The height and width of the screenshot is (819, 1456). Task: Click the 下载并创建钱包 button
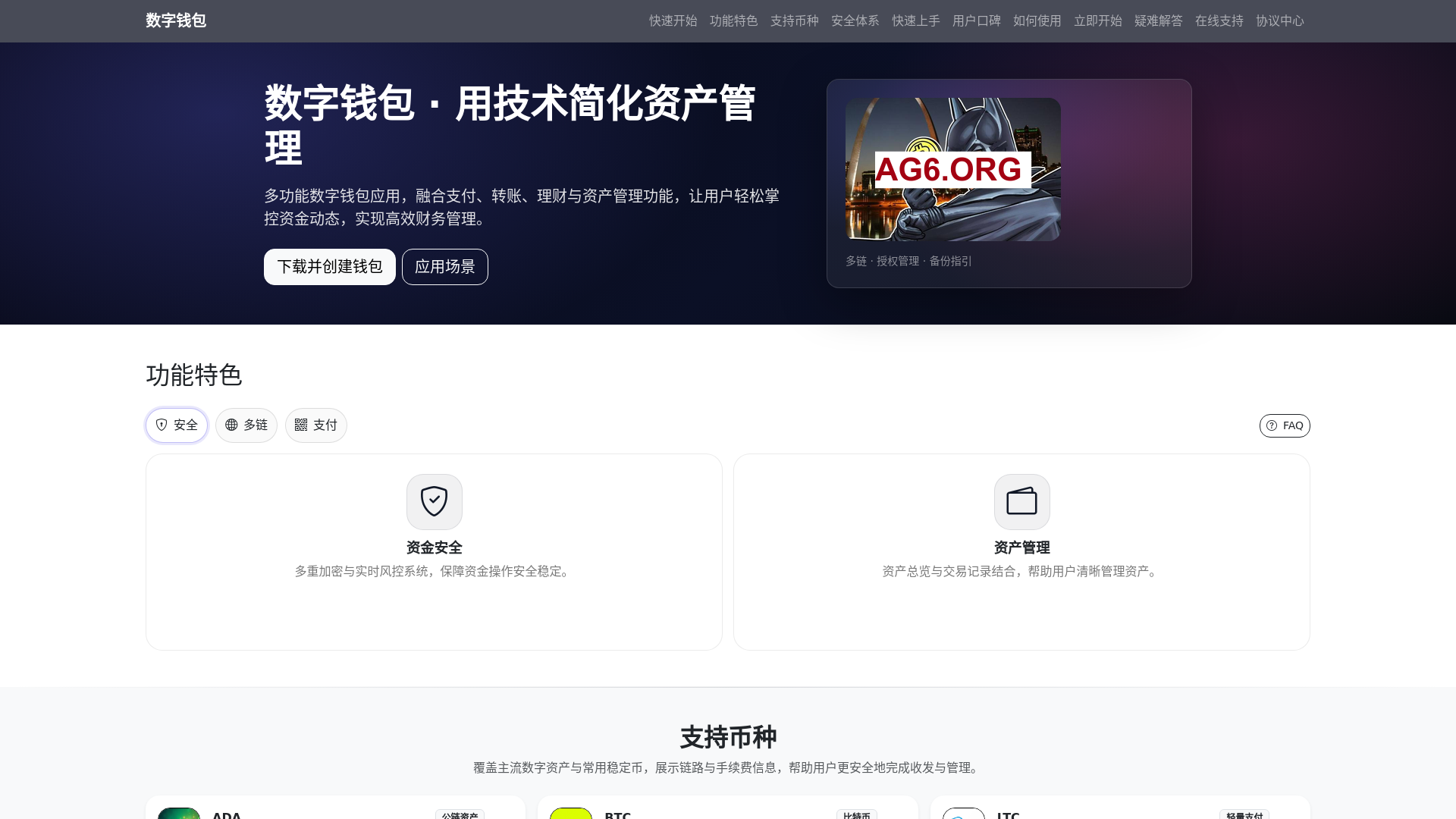tap(330, 267)
